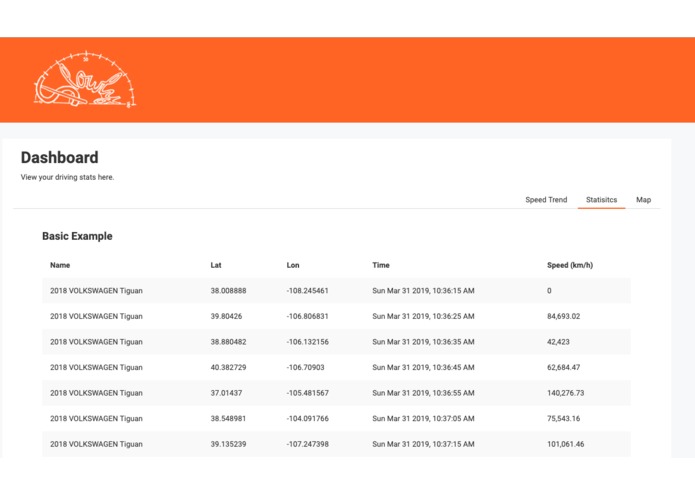Click the Tiguan name in the 10:36:55 row
695x494 pixels.
tap(96, 393)
